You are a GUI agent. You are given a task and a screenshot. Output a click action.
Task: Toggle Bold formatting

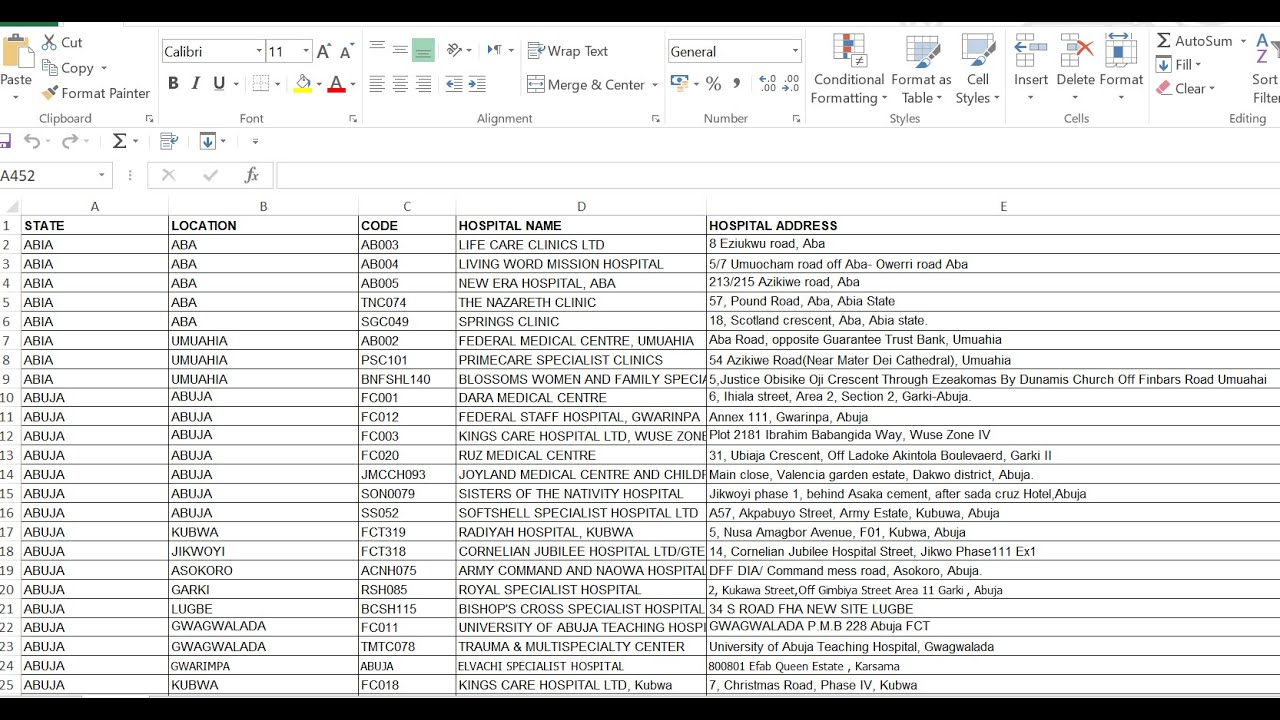coord(173,84)
